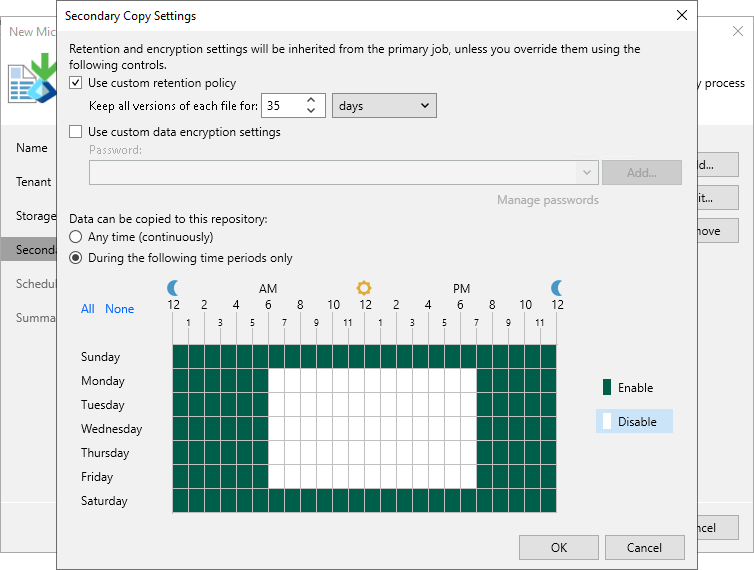Click the Add button in background wizard
This screenshot has height=570, width=754.
[x=717, y=165]
